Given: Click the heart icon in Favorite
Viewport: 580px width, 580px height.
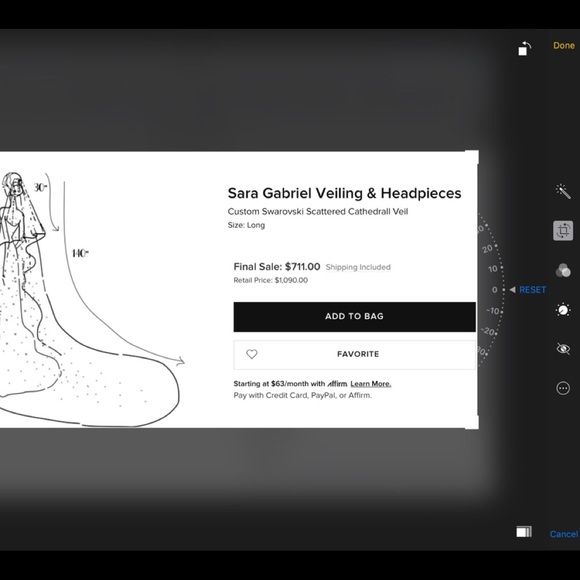Looking at the screenshot, I should (x=252, y=354).
